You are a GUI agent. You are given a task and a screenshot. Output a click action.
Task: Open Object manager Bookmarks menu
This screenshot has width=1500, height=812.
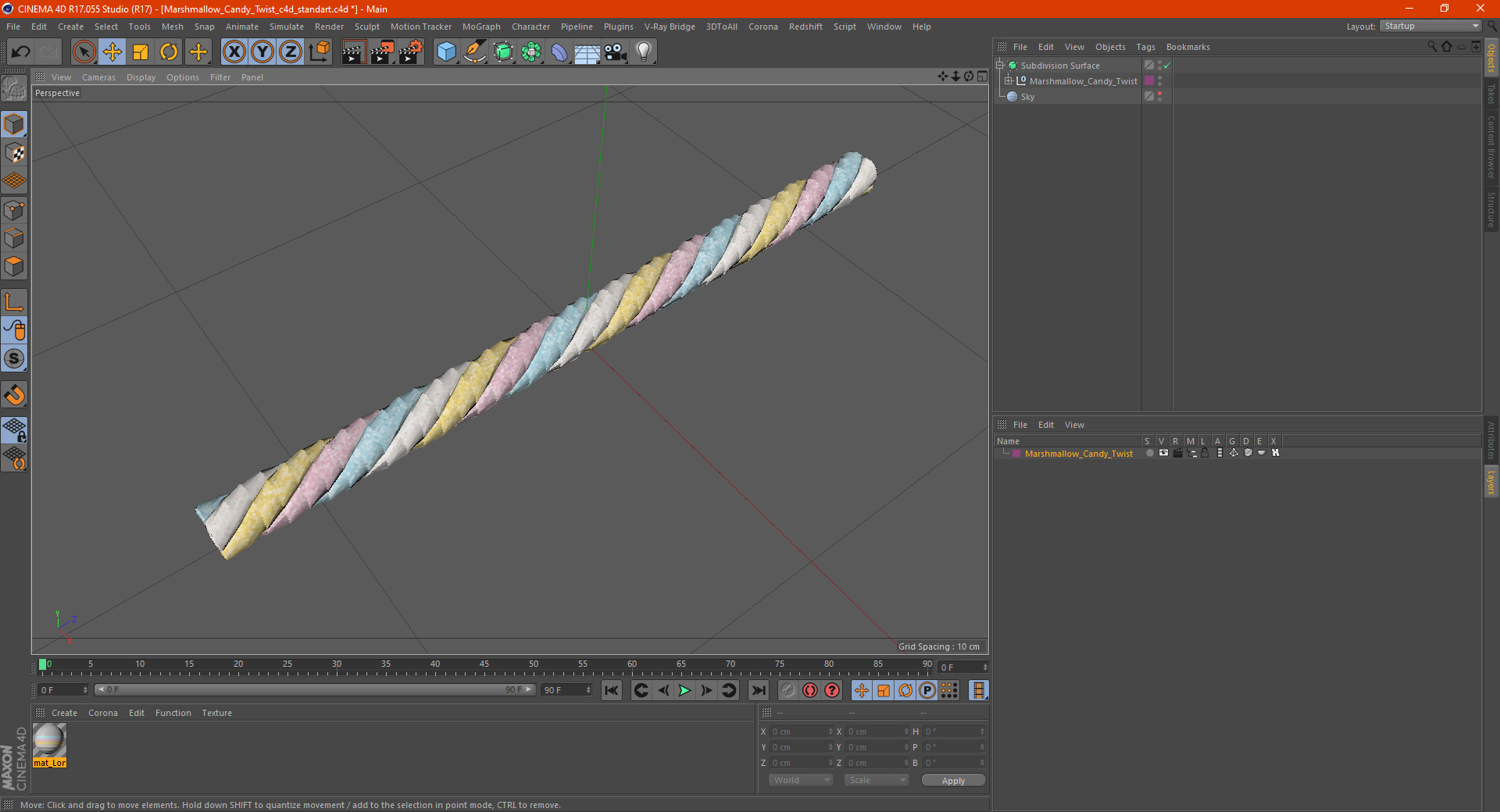(1187, 47)
